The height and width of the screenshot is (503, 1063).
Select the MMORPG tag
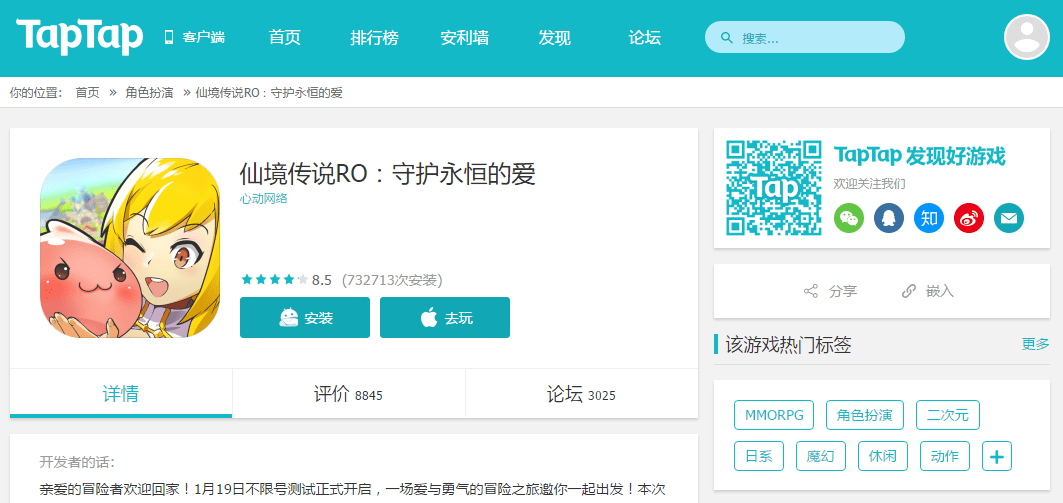pyautogui.click(x=774, y=415)
